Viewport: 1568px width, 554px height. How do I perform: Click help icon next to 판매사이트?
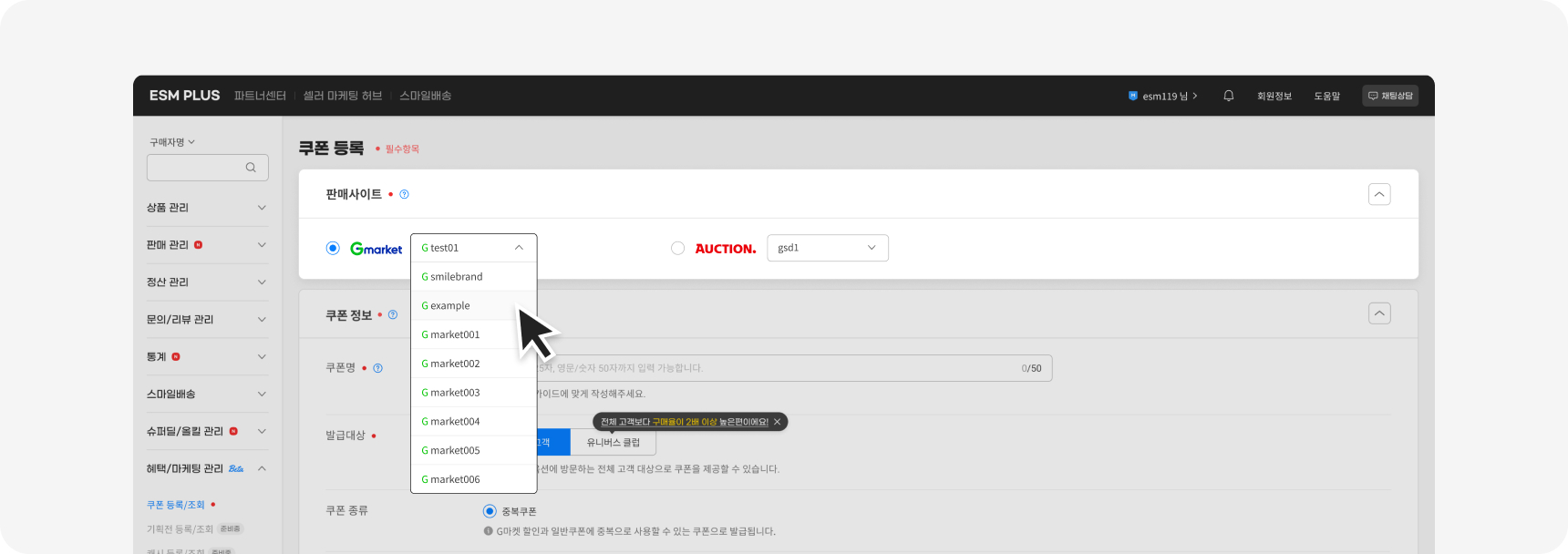click(405, 194)
